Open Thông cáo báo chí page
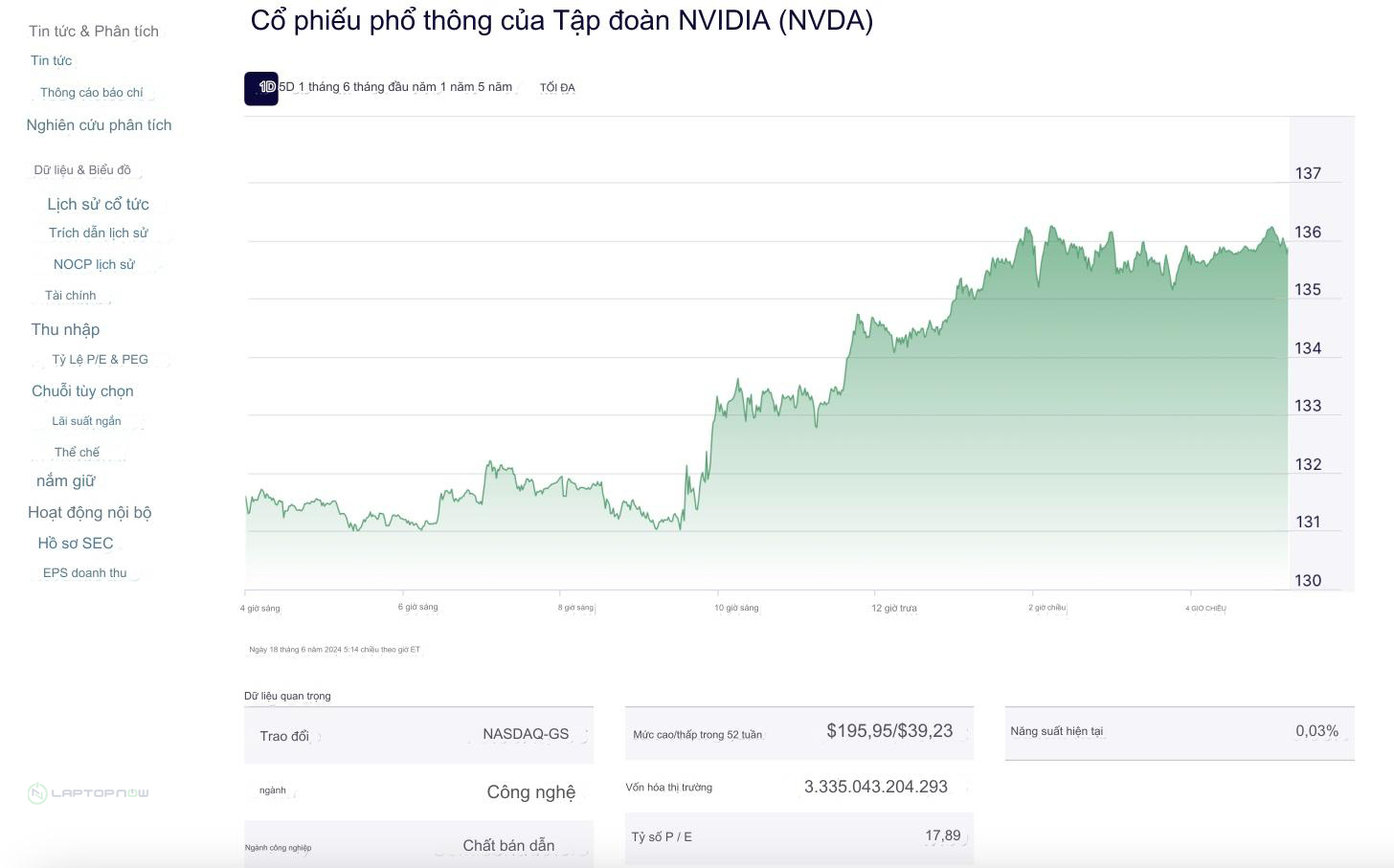 91,93
